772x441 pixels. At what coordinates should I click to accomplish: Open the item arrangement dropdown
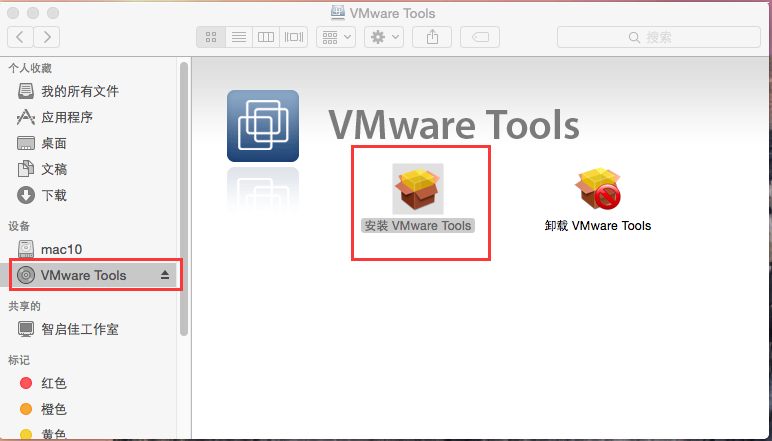(336, 37)
